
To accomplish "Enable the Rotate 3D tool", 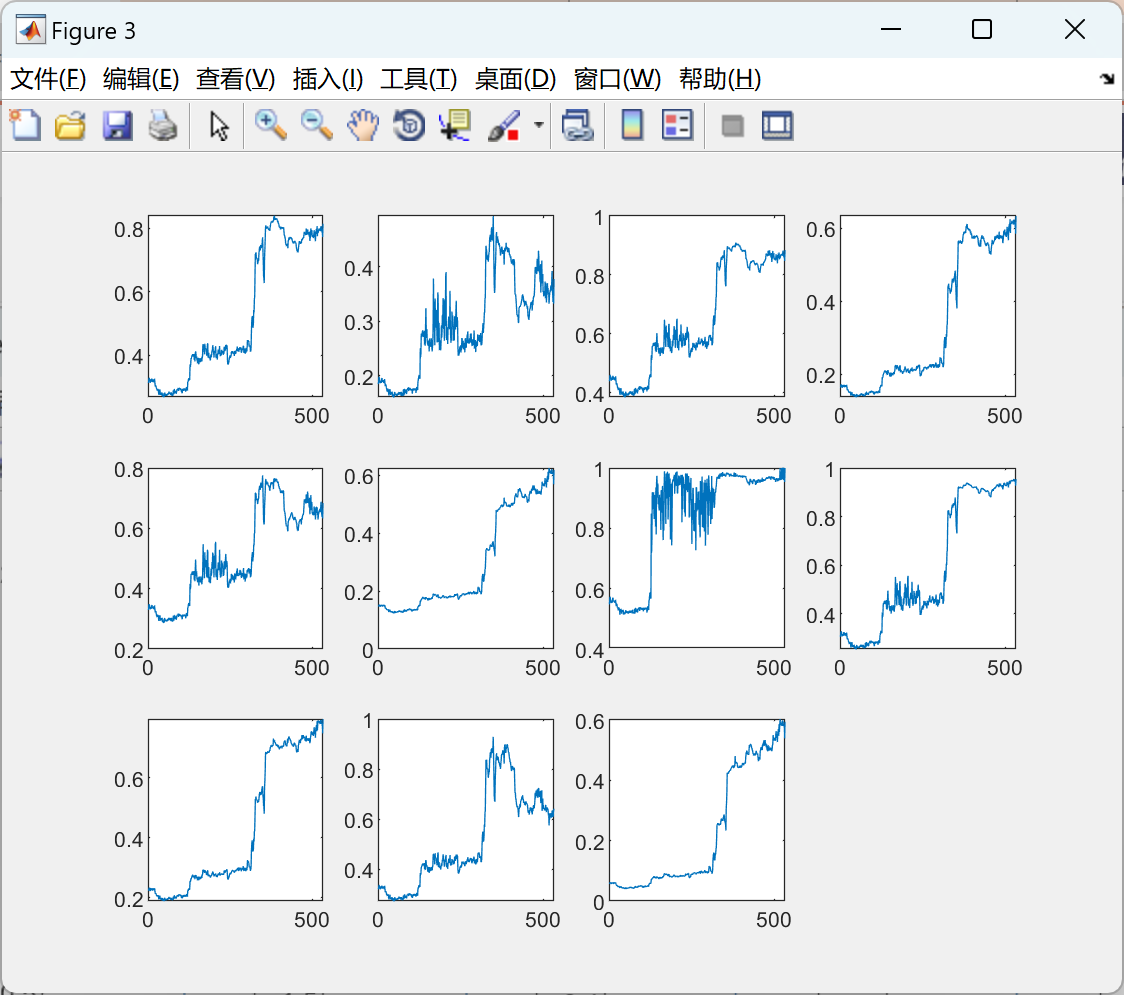I will pos(409,125).
